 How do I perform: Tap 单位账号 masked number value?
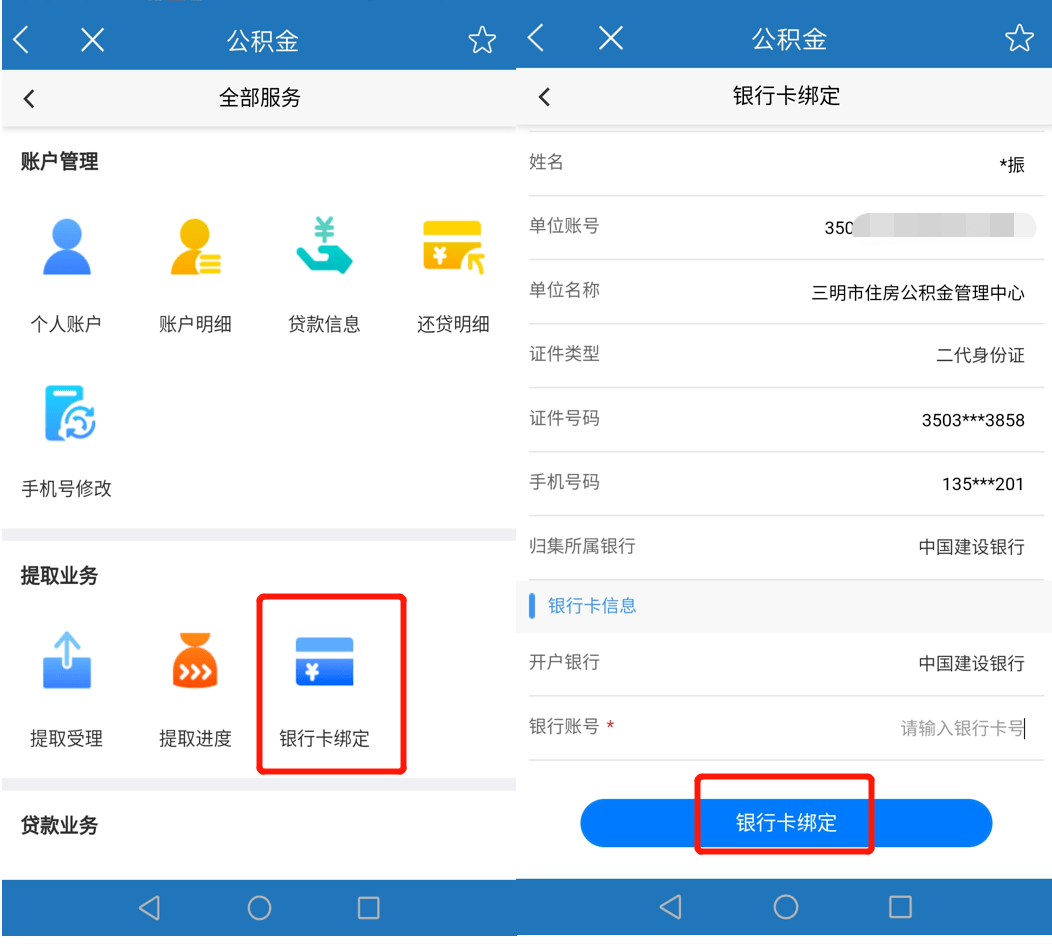(929, 226)
